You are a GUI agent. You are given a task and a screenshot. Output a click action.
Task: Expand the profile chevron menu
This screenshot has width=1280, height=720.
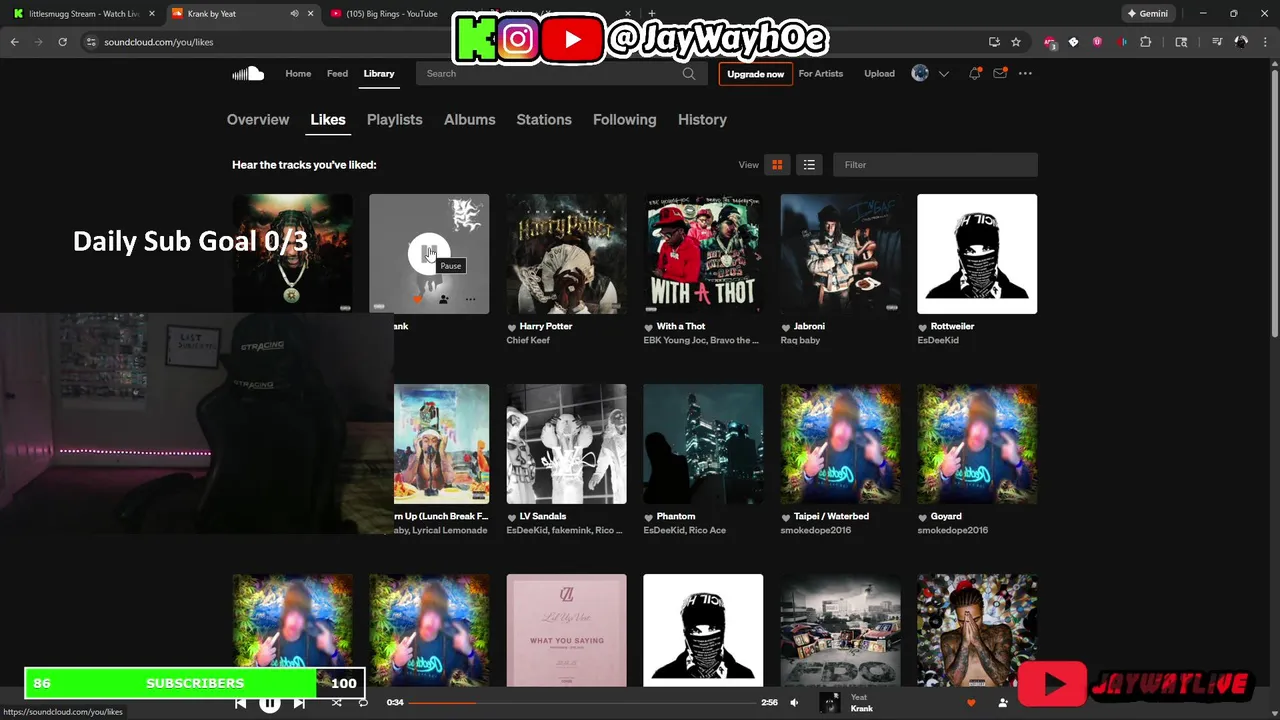tap(943, 74)
